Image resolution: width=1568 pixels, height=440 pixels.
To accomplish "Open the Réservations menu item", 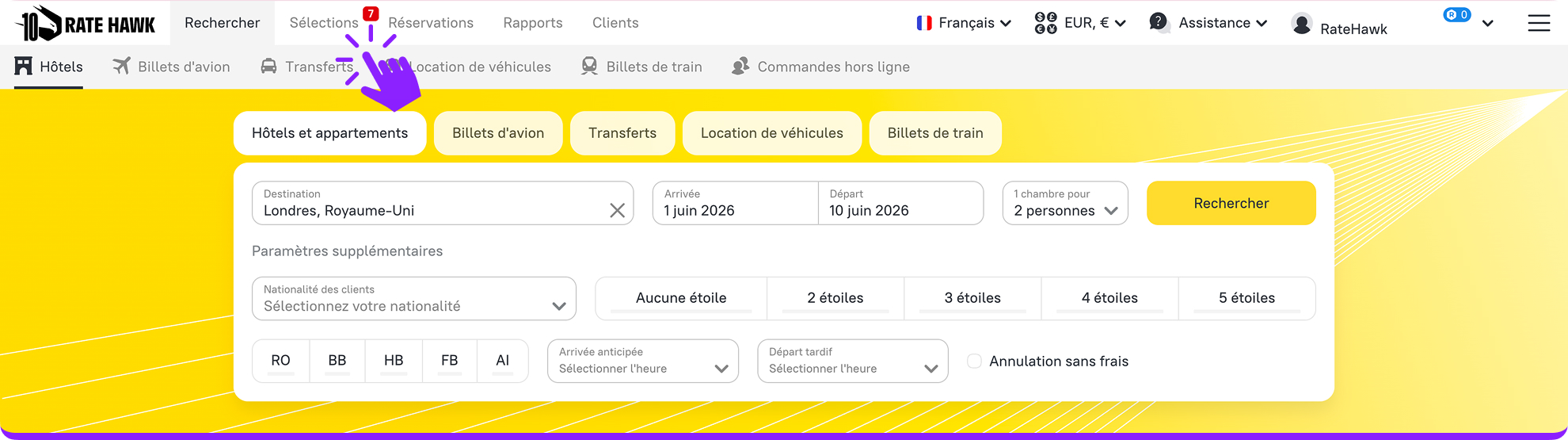I will point(431,23).
